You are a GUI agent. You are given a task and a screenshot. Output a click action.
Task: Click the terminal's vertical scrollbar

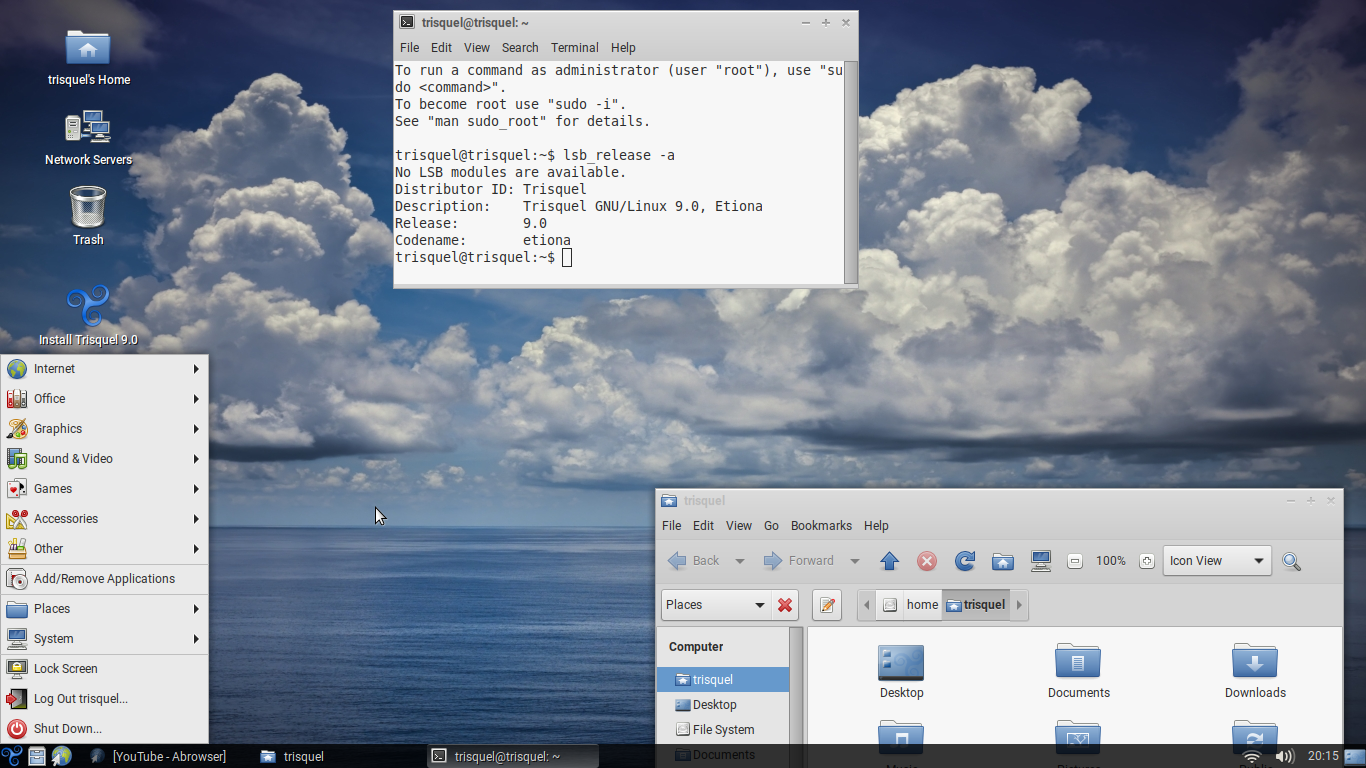[x=850, y=172]
